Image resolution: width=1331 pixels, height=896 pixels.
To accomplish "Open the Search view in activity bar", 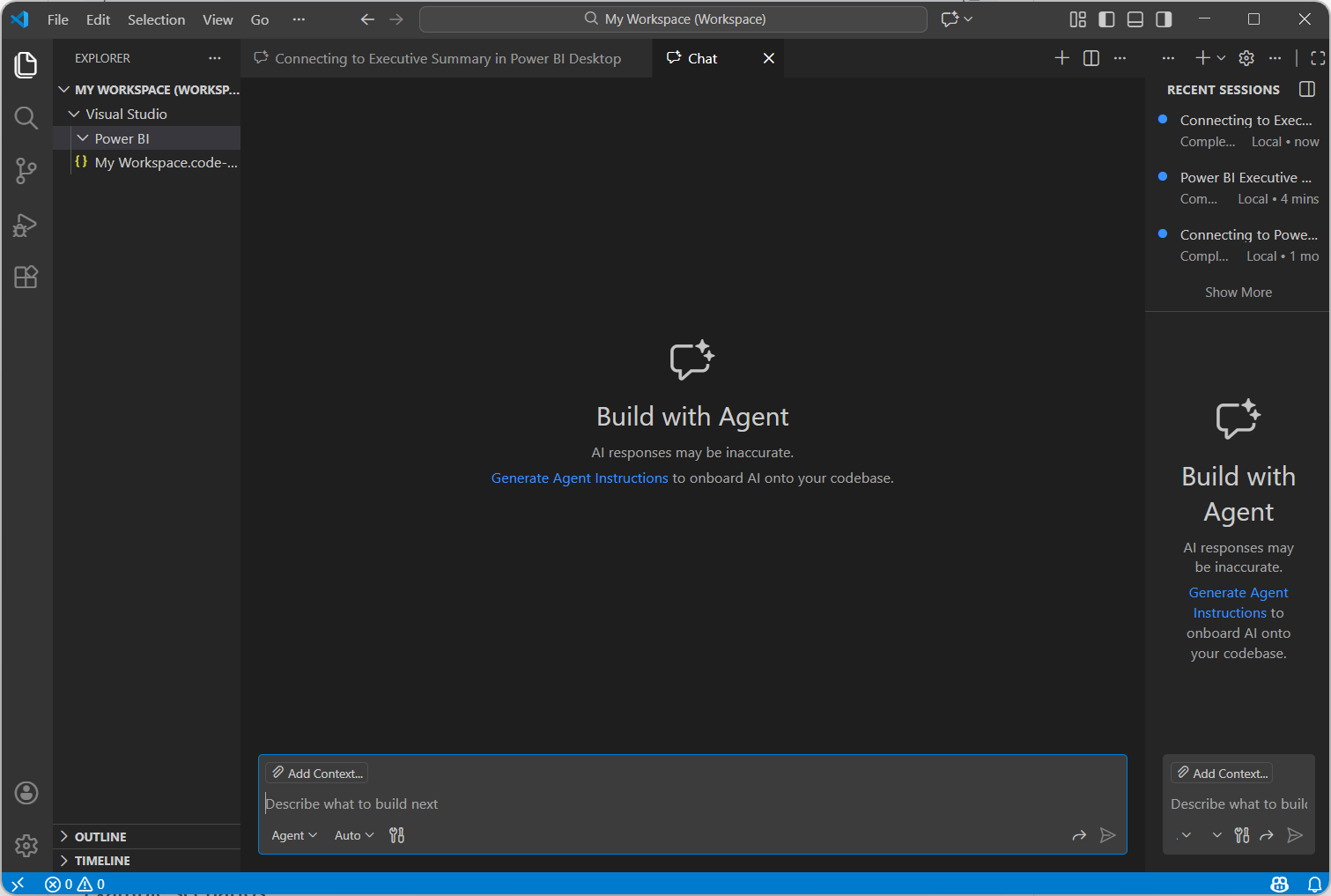I will 26,118.
